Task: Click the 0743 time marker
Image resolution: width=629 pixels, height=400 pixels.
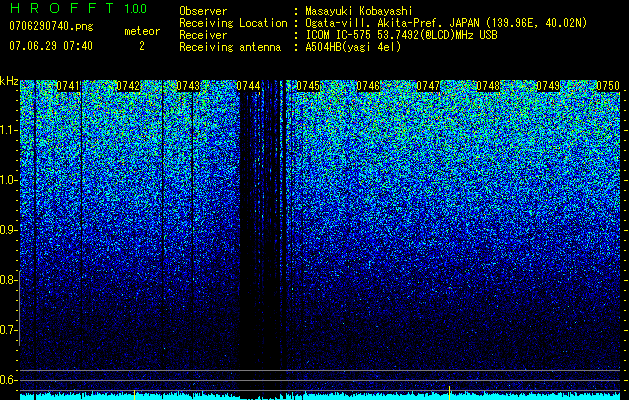Action: point(188,86)
